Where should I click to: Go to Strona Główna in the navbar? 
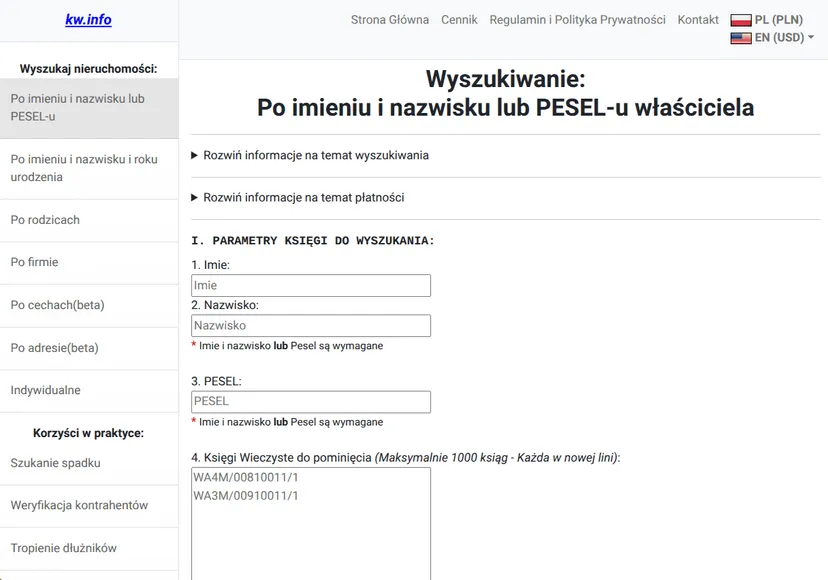click(390, 20)
